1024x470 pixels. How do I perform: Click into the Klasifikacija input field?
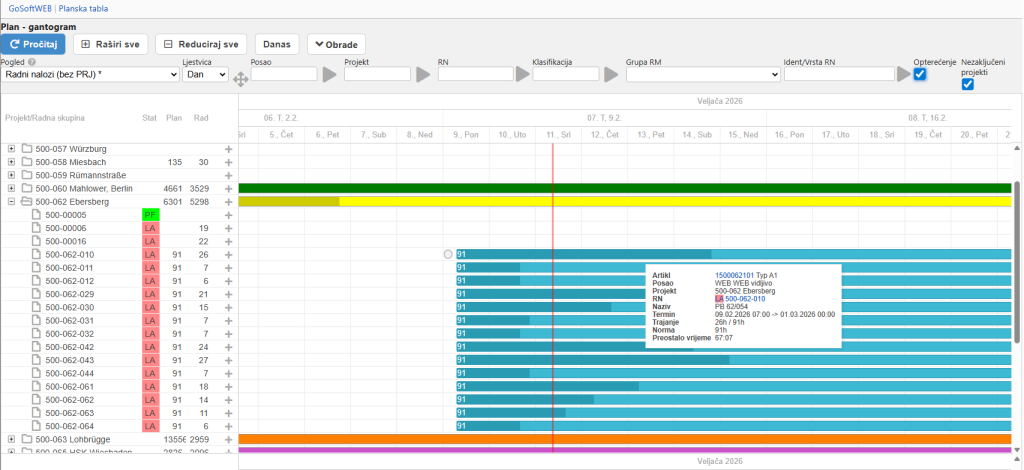pos(566,74)
